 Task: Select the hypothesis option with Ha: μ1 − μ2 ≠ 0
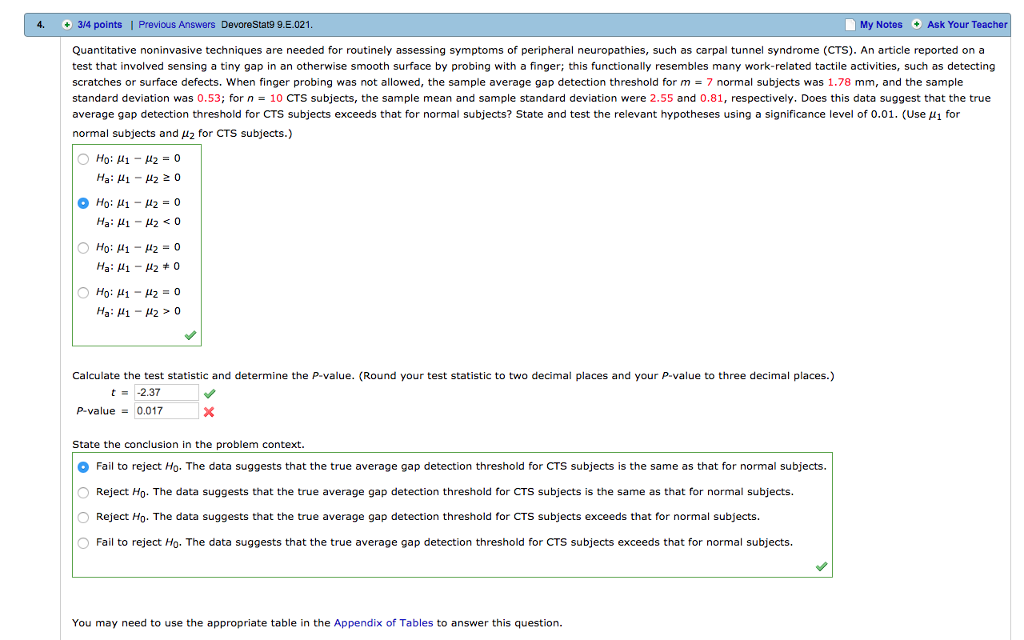[x=83, y=247]
